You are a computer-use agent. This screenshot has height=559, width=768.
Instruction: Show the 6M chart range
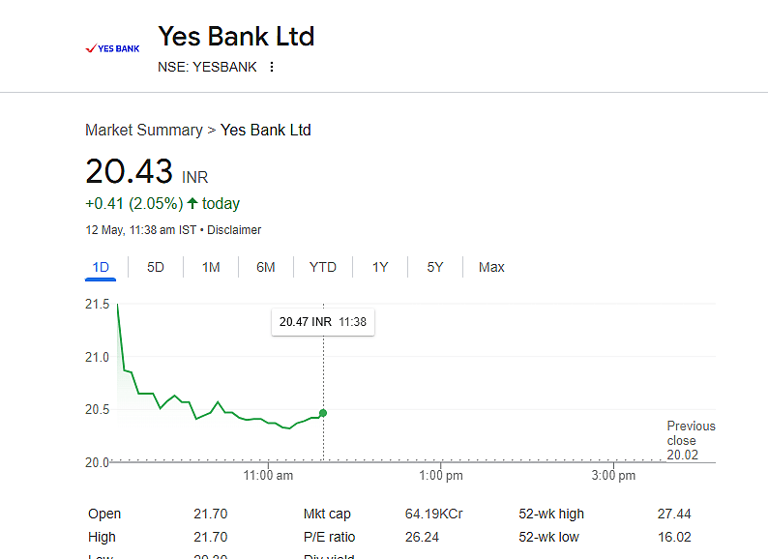(266, 267)
